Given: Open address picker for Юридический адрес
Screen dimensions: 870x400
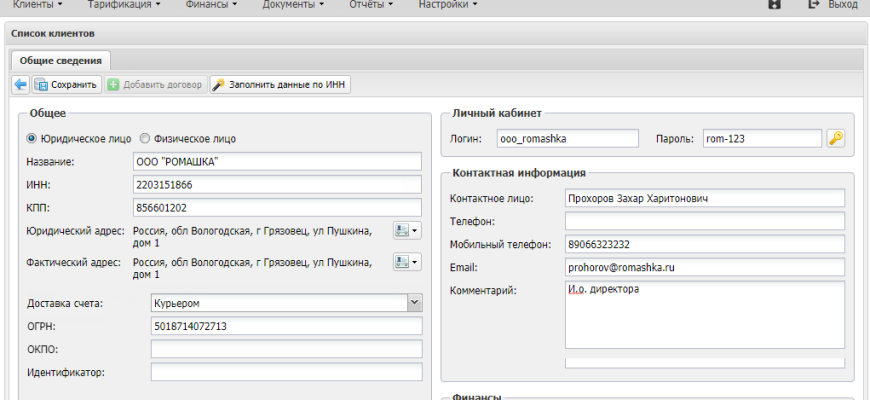Looking at the screenshot, I should 406,231.
